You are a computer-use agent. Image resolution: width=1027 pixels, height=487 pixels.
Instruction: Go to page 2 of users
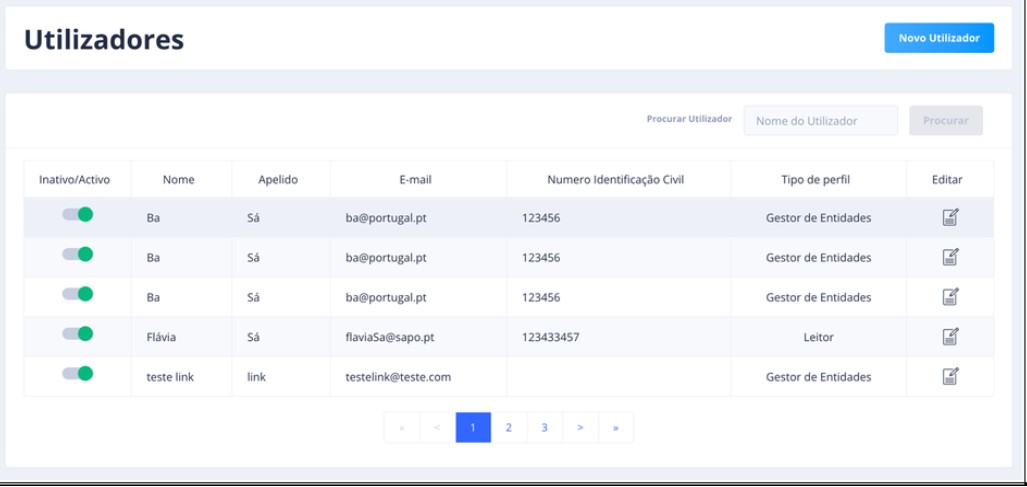click(x=508, y=428)
